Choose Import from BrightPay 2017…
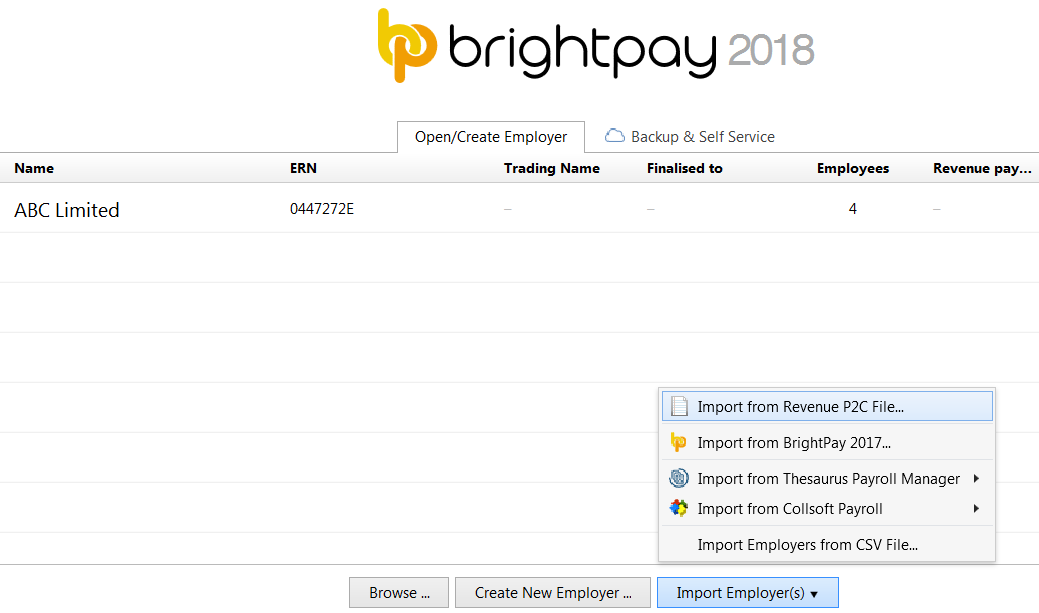This screenshot has width=1039, height=613. (x=827, y=442)
